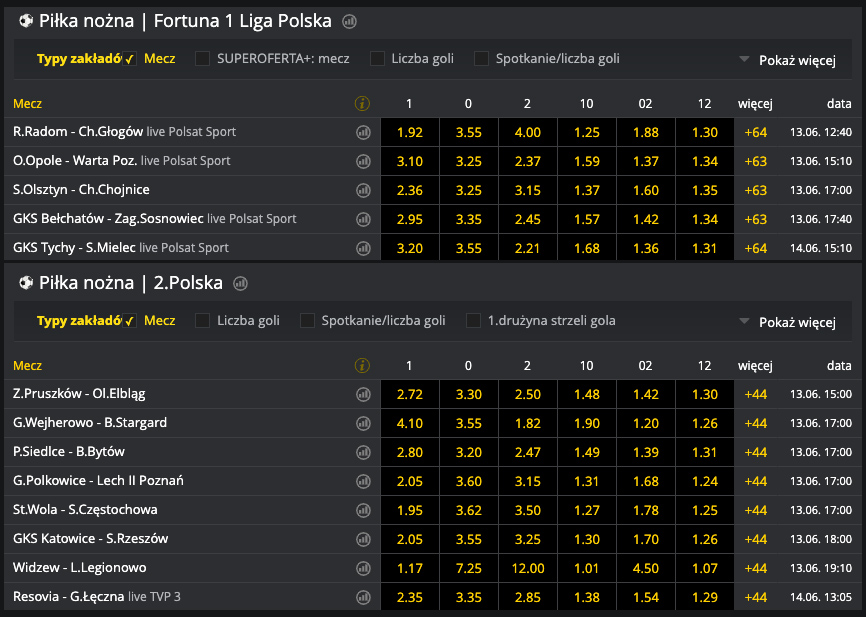Image resolution: width=866 pixels, height=617 pixels.
Task: Expand Pokaż więcej in 2.Polska section
Action: click(x=787, y=322)
